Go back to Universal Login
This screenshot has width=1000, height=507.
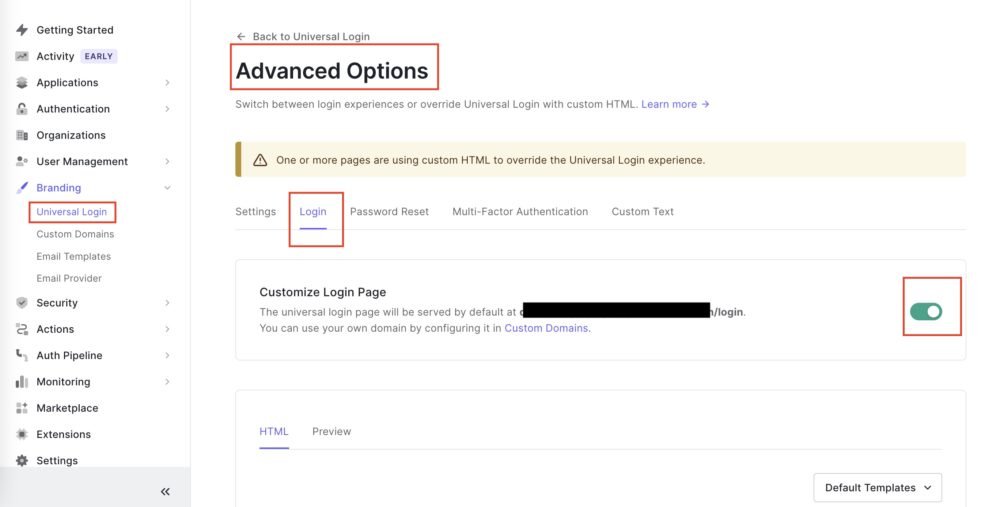tap(311, 36)
